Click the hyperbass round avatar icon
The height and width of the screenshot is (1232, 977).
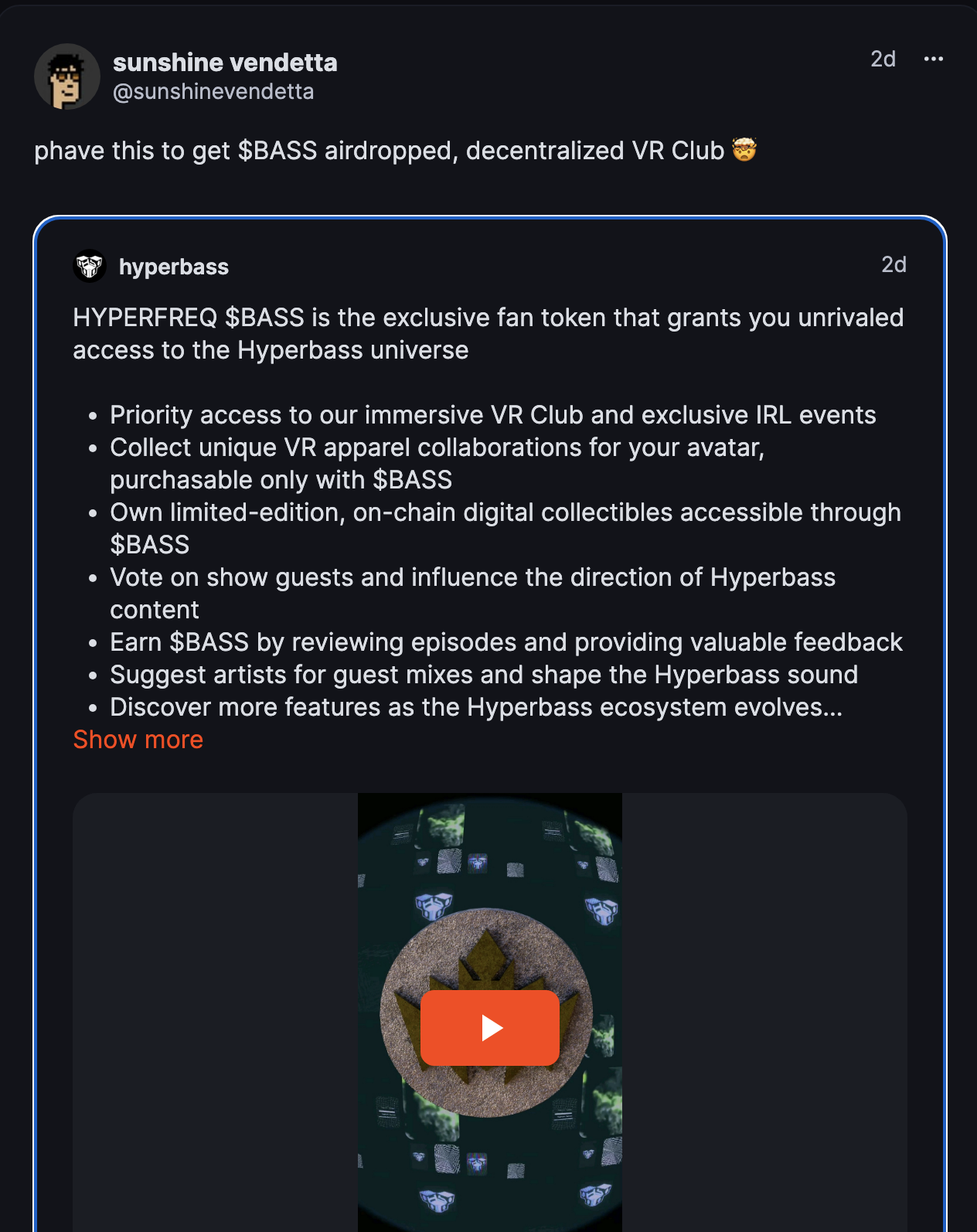click(x=90, y=267)
